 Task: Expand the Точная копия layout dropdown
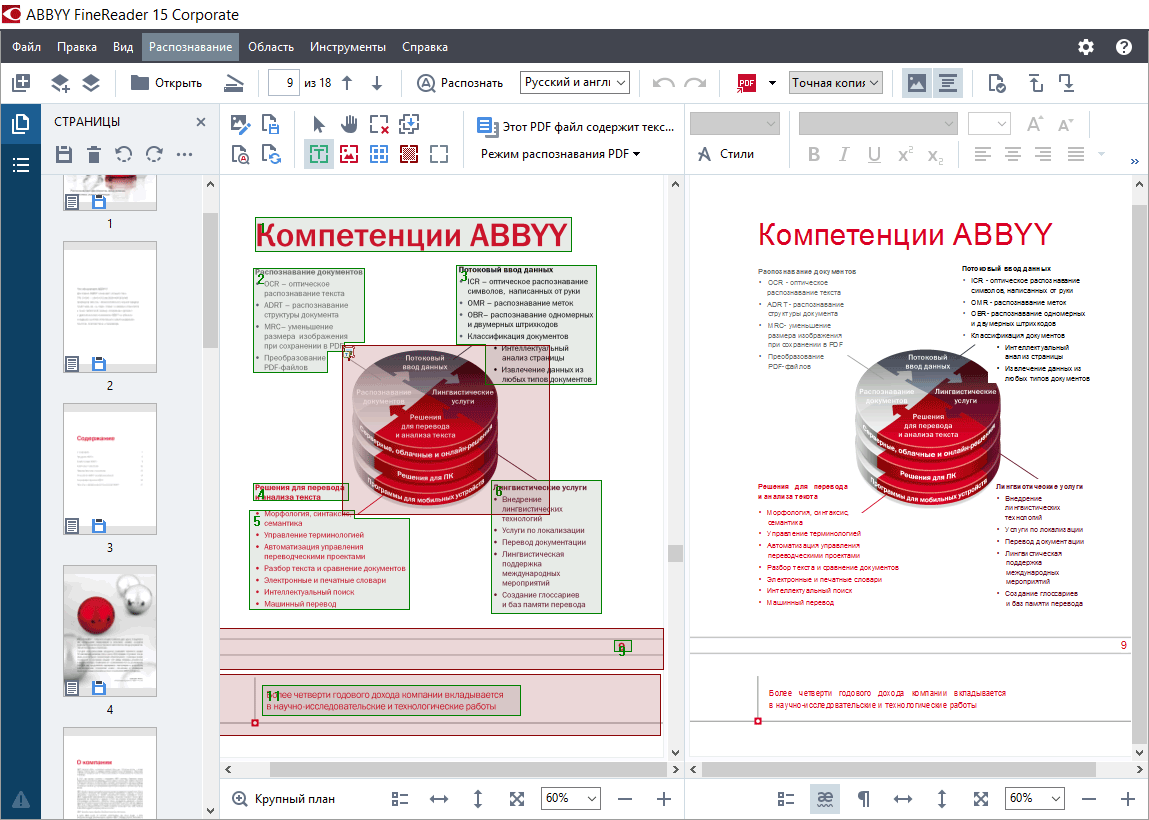tap(835, 83)
